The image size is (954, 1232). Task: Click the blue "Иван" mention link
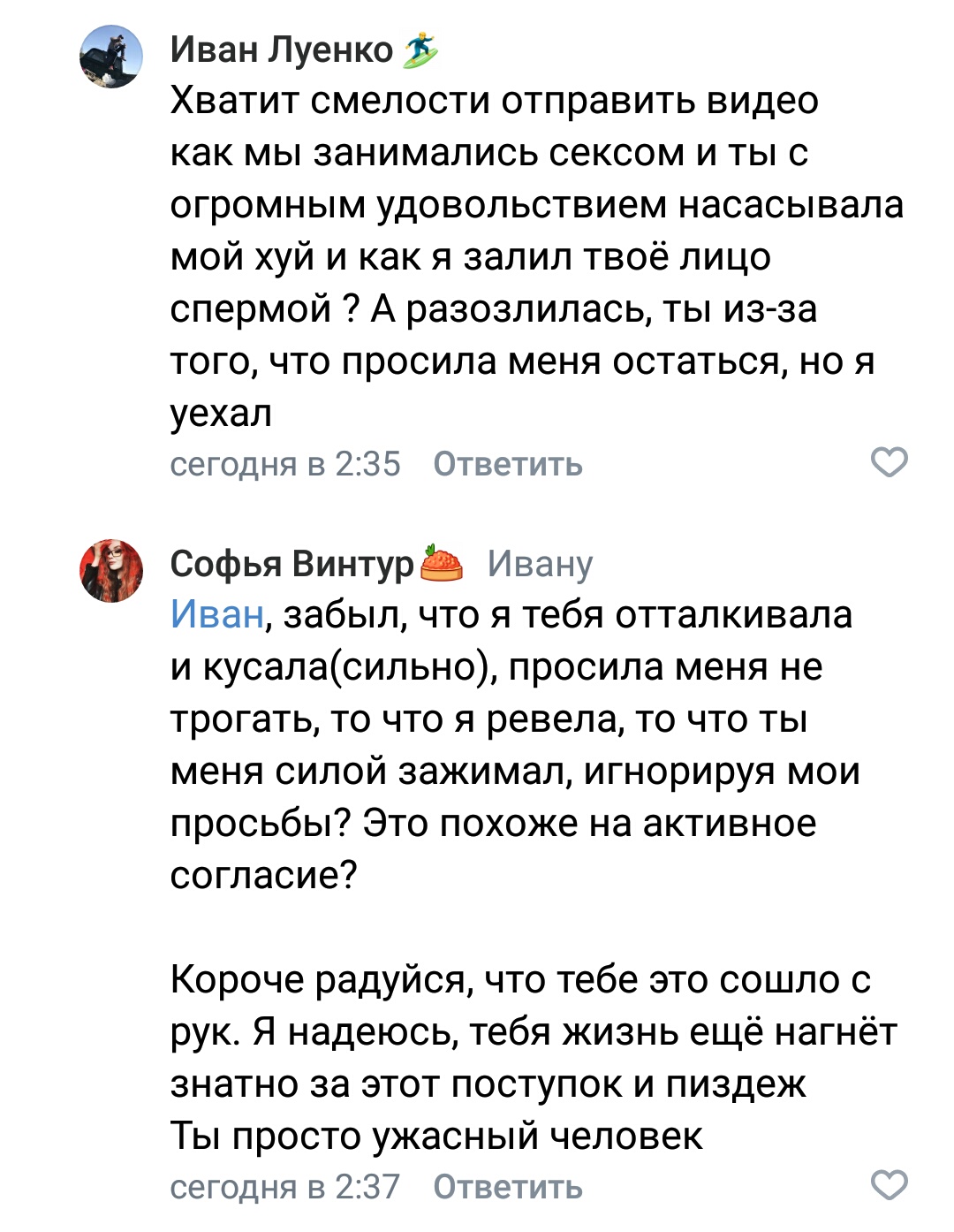pyautogui.click(x=216, y=614)
